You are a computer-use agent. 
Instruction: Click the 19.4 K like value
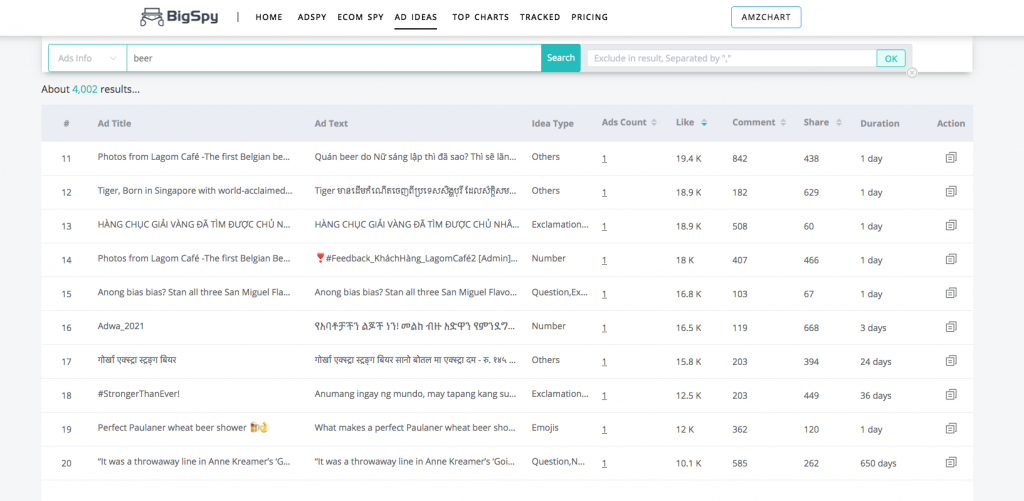(x=688, y=159)
